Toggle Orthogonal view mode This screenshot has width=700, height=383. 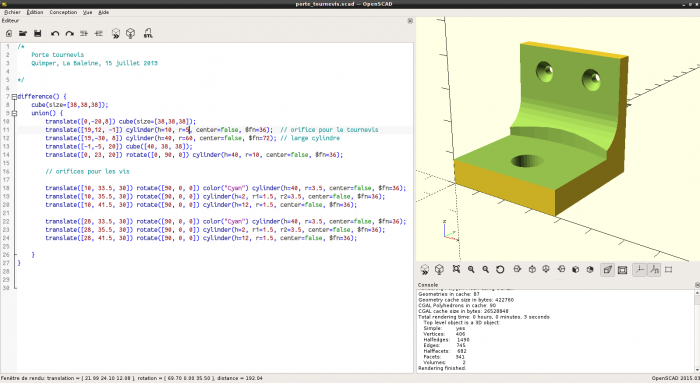coord(622,270)
